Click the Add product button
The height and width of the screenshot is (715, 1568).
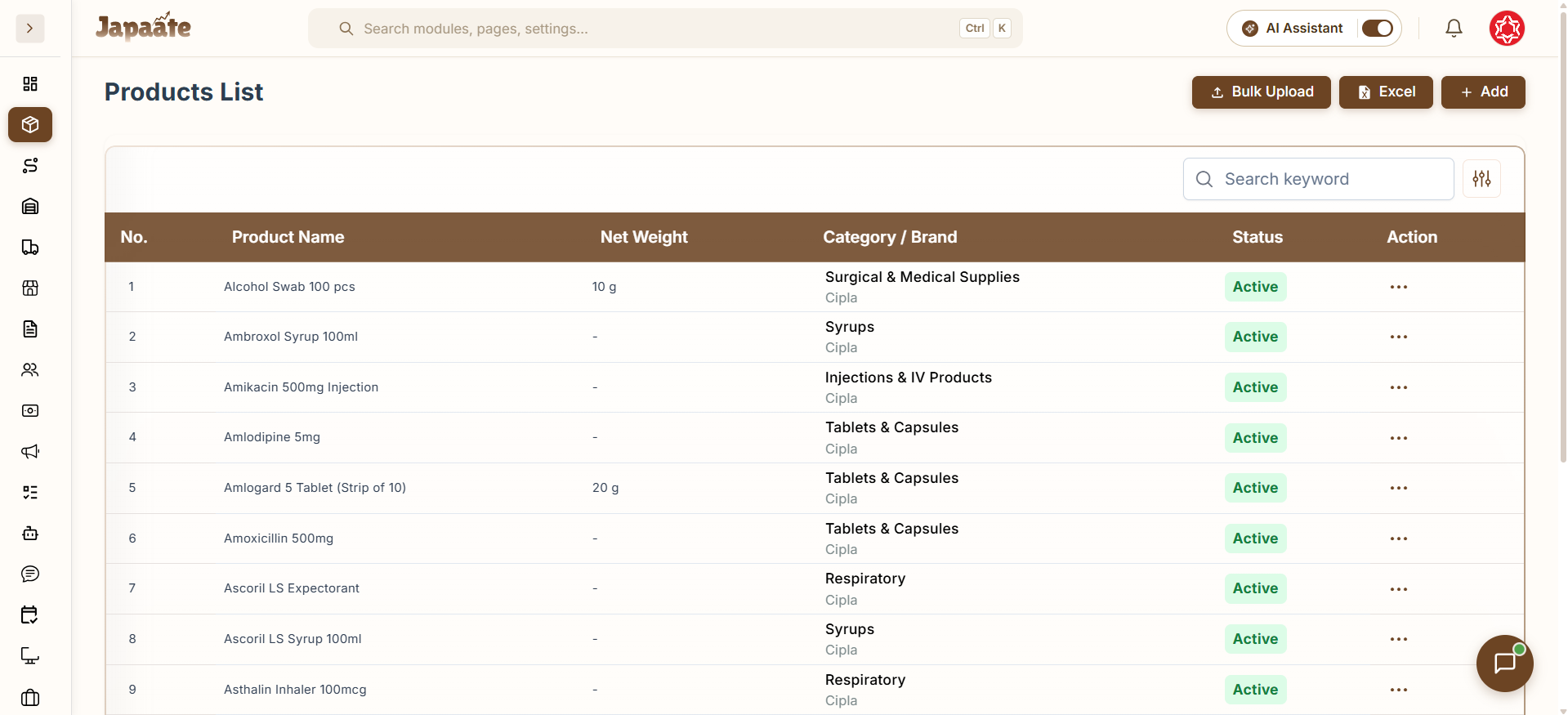1483,92
